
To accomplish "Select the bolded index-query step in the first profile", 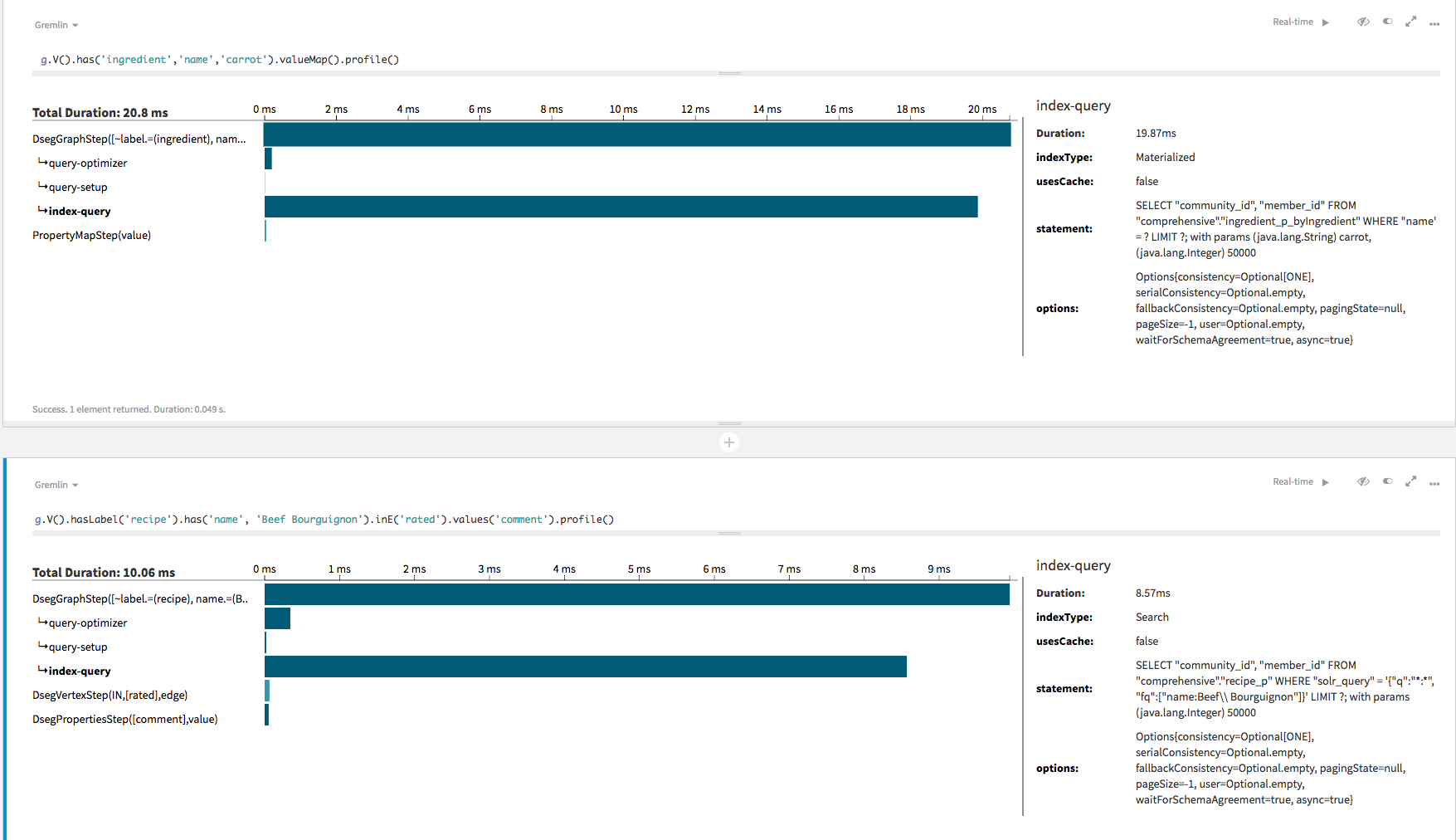I will (x=79, y=211).
